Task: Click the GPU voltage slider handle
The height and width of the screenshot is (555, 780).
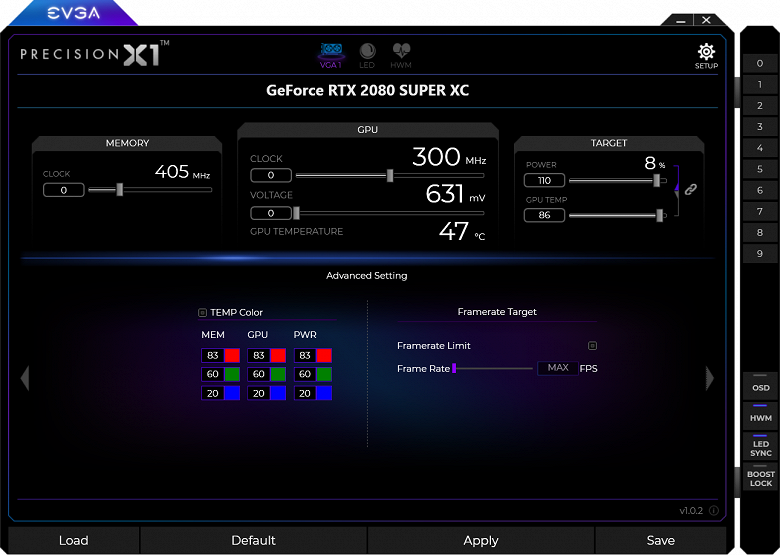Action: tap(296, 213)
